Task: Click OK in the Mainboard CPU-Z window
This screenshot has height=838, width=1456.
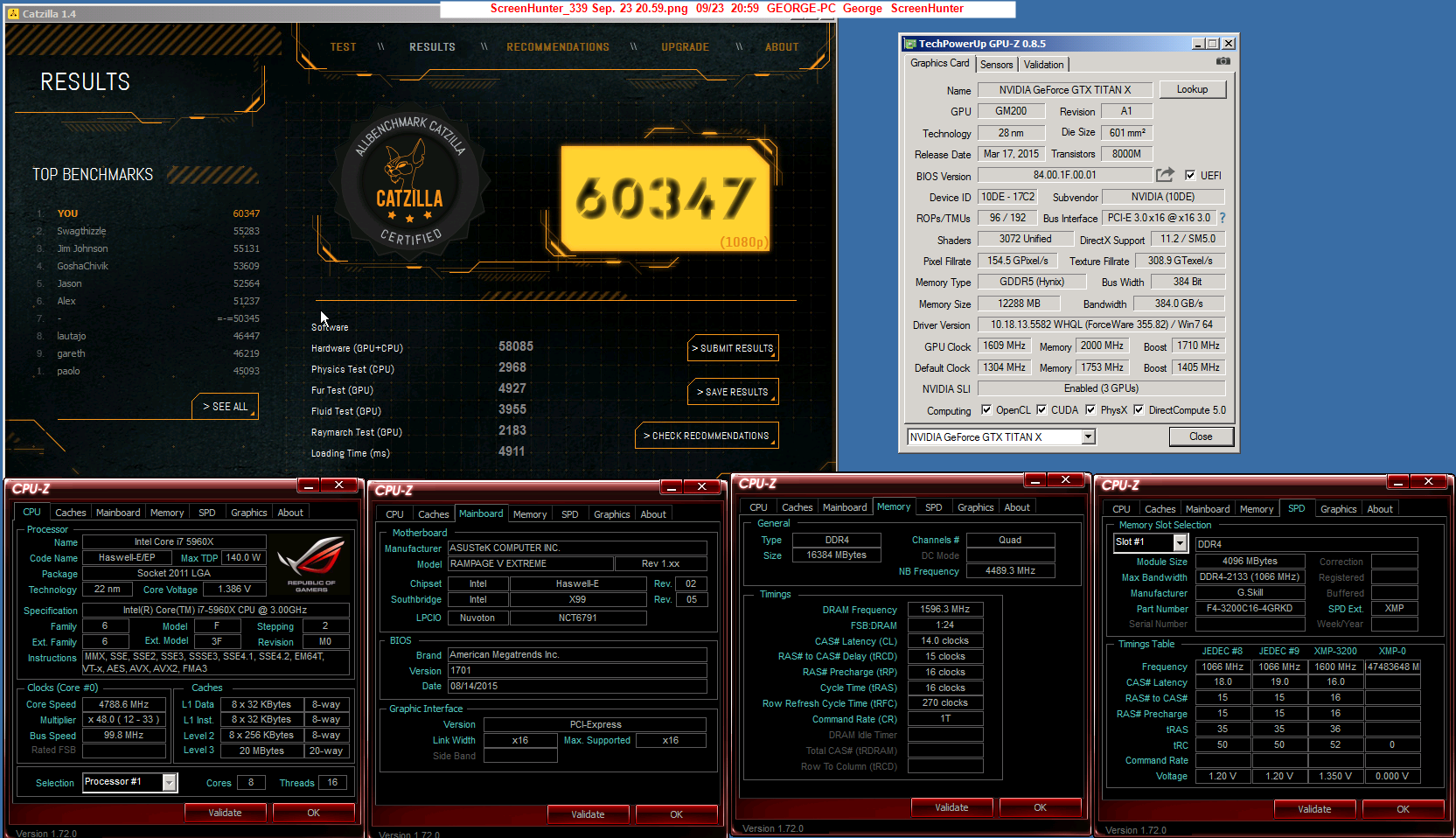Action: pos(676,814)
